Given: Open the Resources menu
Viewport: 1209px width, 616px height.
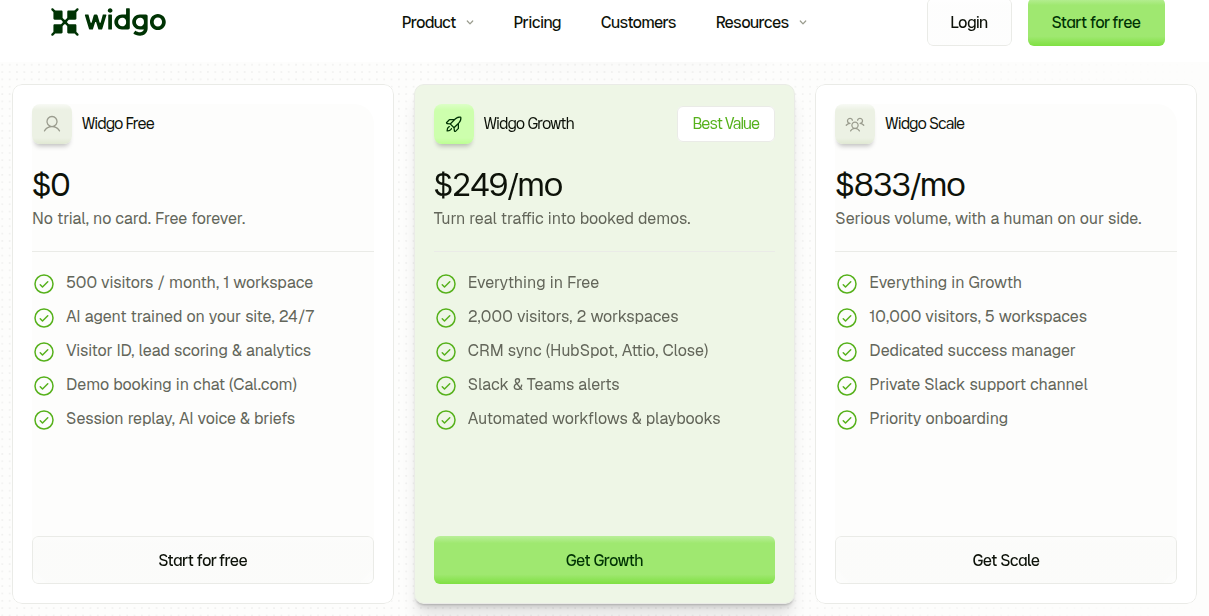Looking at the screenshot, I should coord(761,22).
